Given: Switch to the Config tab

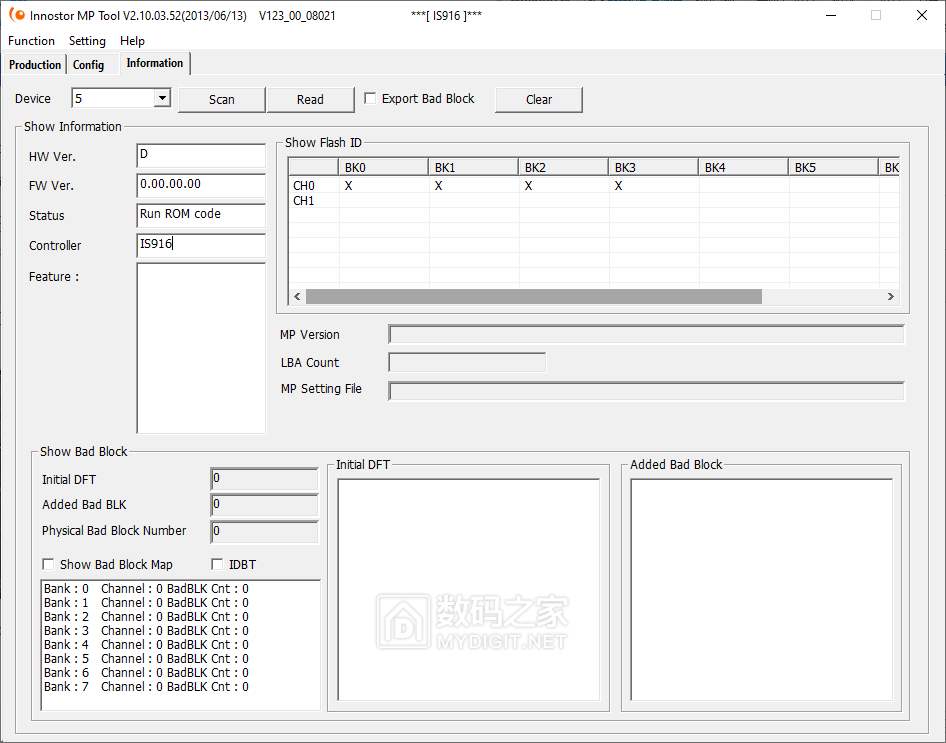Looking at the screenshot, I should point(88,65).
